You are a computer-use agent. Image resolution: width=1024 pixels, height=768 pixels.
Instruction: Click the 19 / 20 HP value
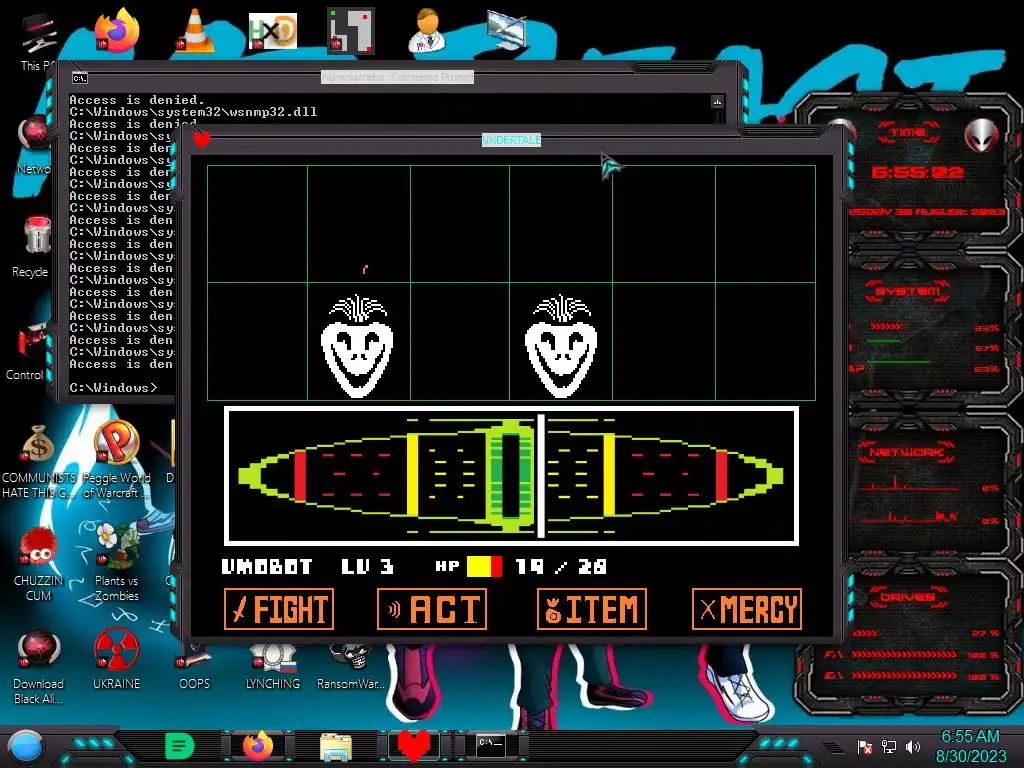pyautogui.click(x=561, y=566)
